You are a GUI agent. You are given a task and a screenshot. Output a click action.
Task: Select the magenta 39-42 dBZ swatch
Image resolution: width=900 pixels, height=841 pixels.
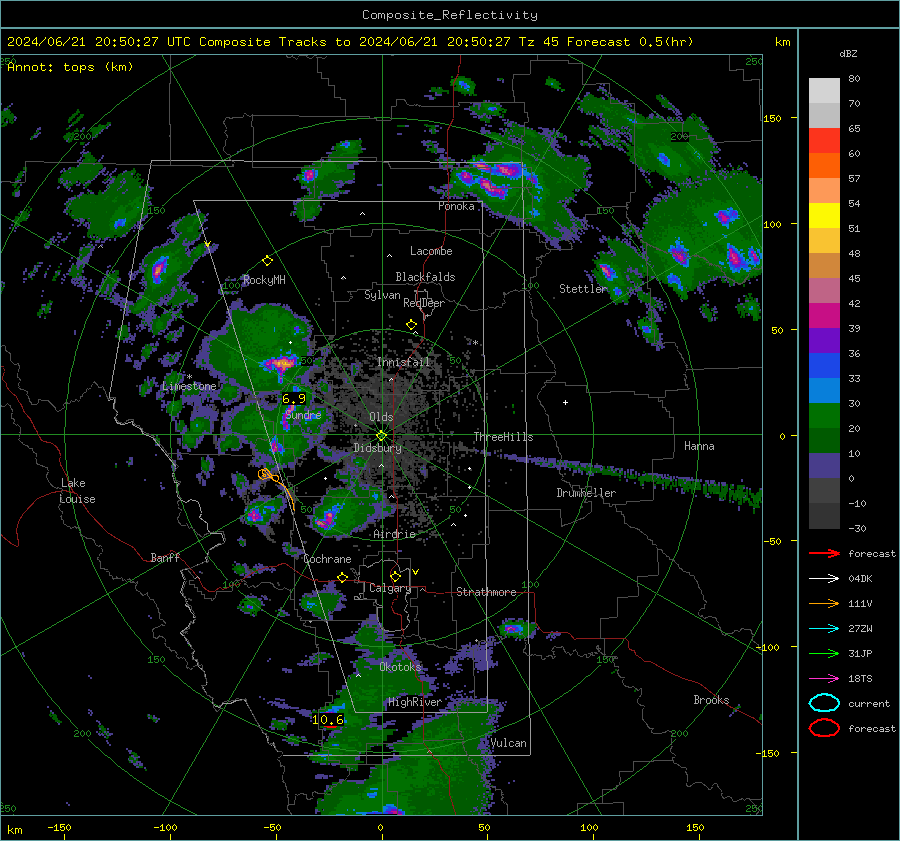coord(824,316)
